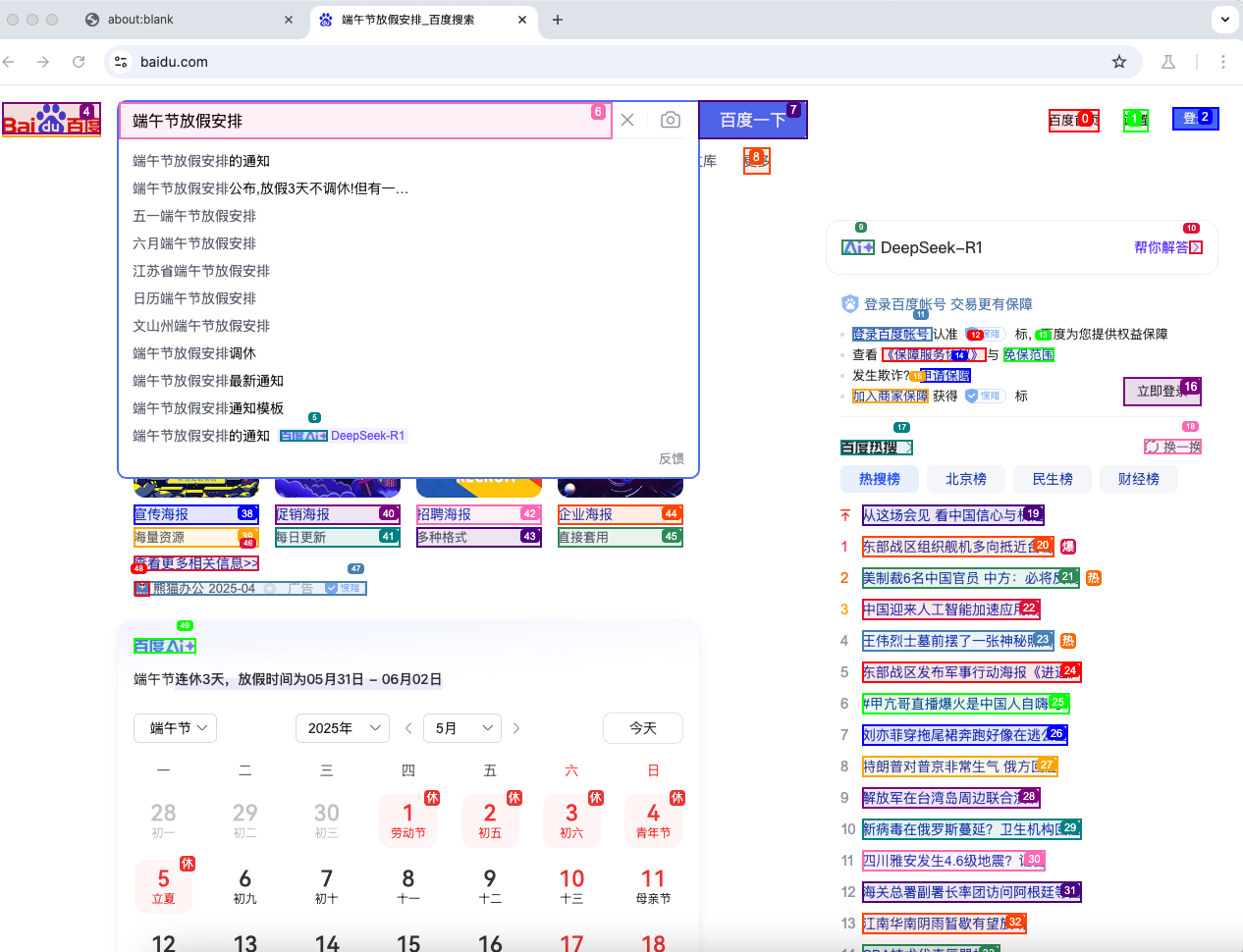Open a new browser tab
Screen dimensions: 1243x952
[x=558, y=20]
